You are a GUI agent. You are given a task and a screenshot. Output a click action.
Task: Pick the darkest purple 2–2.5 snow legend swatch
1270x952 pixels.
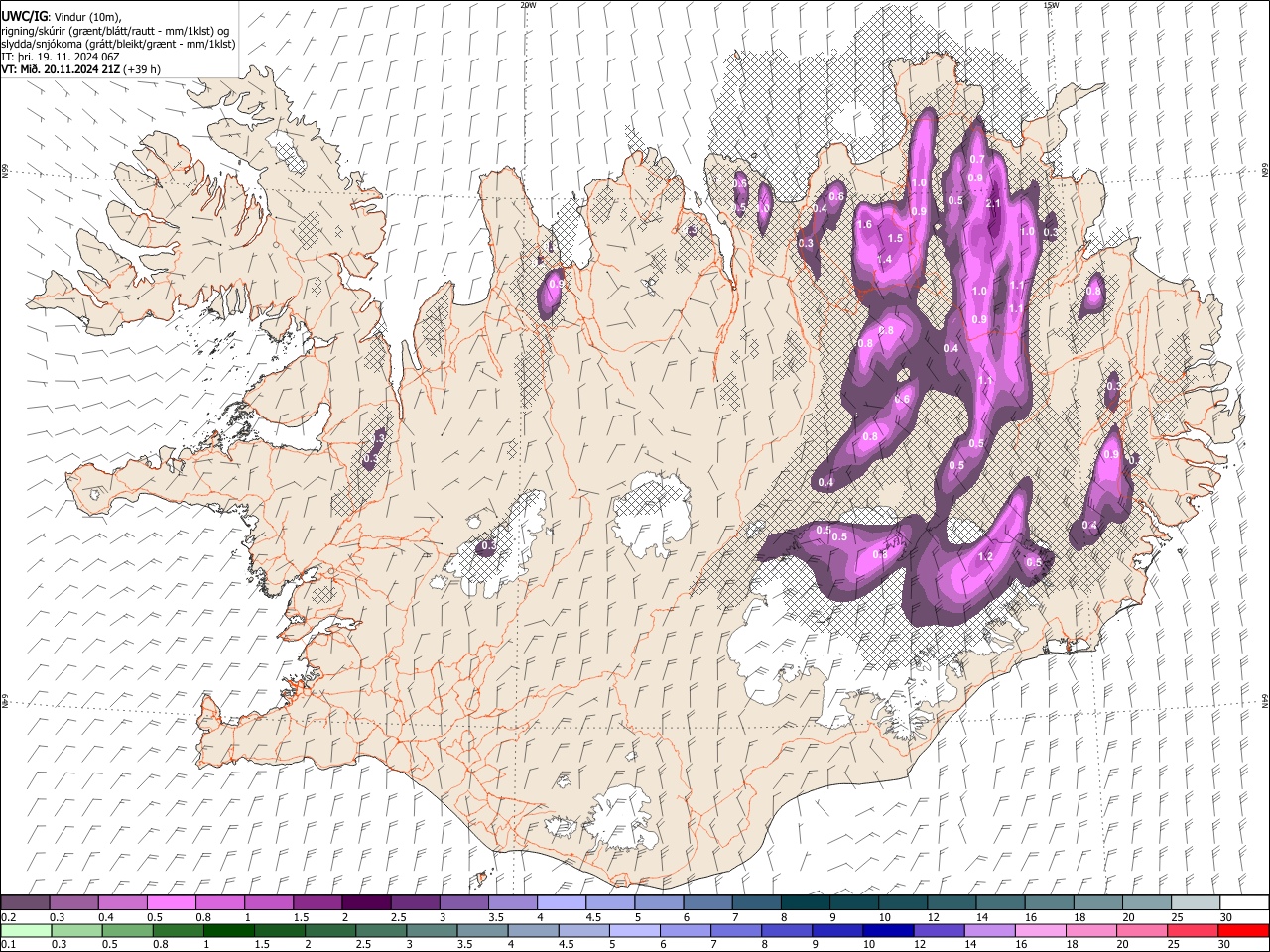click(x=366, y=903)
